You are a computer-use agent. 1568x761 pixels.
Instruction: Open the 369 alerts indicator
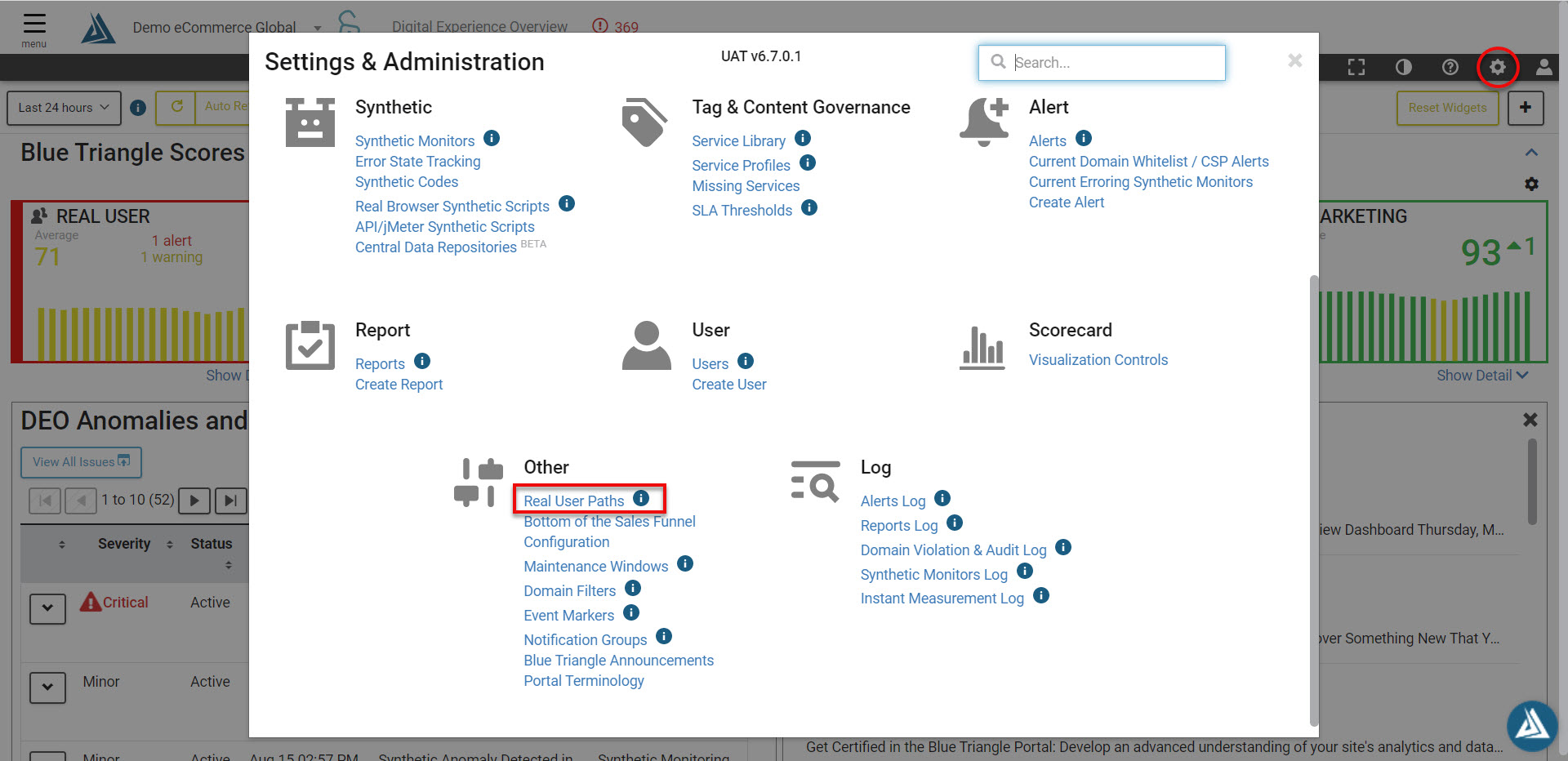click(x=616, y=27)
